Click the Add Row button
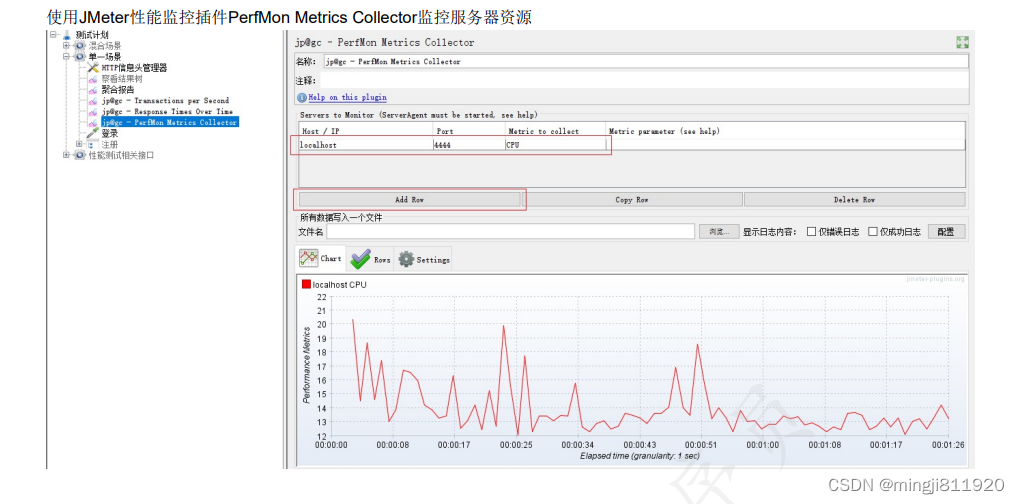The image size is (1020, 504). point(409,200)
